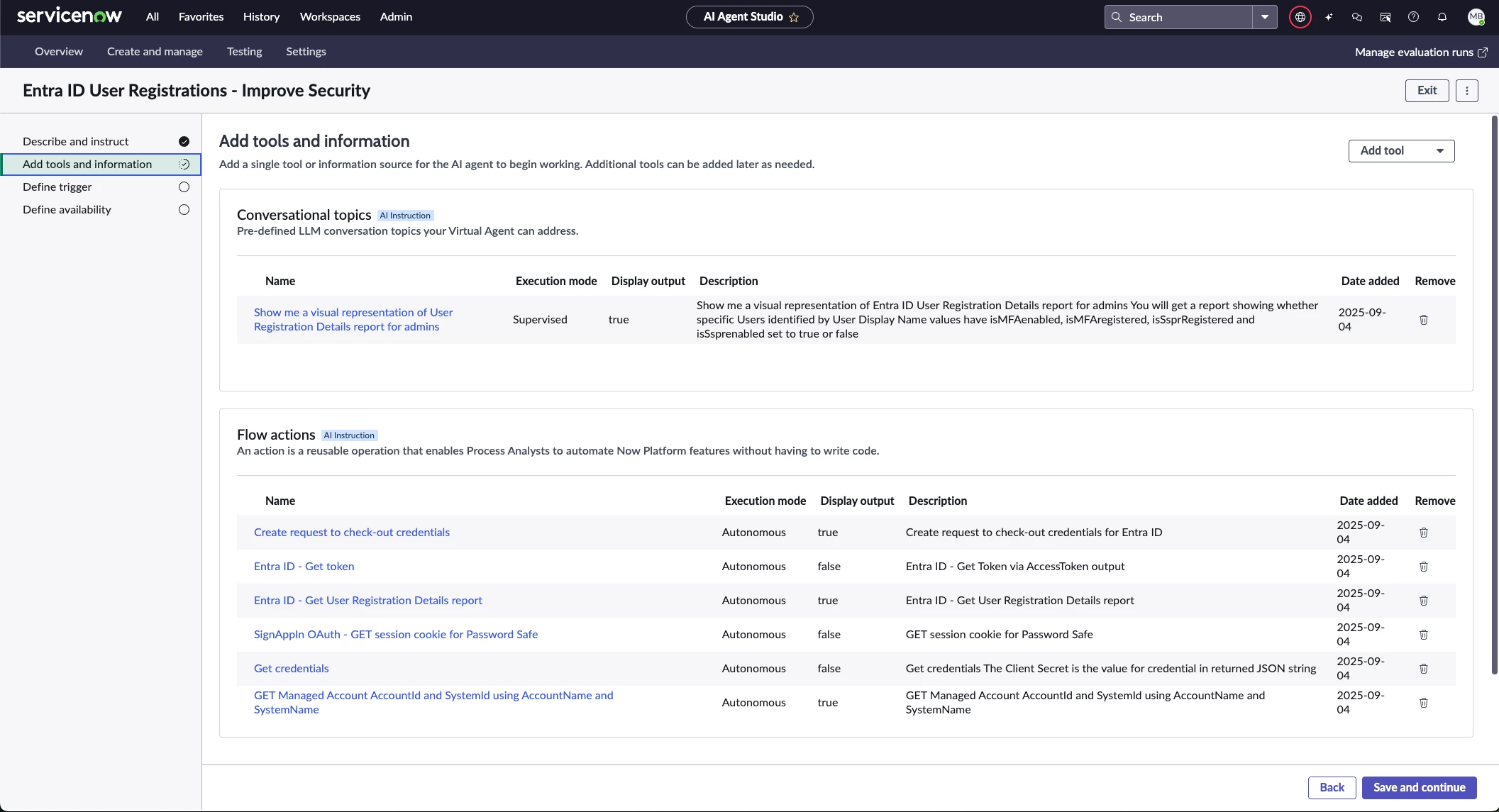This screenshot has height=812, width=1499.
Task: Open the Now Assist sparkle icon
Action: [x=1329, y=17]
